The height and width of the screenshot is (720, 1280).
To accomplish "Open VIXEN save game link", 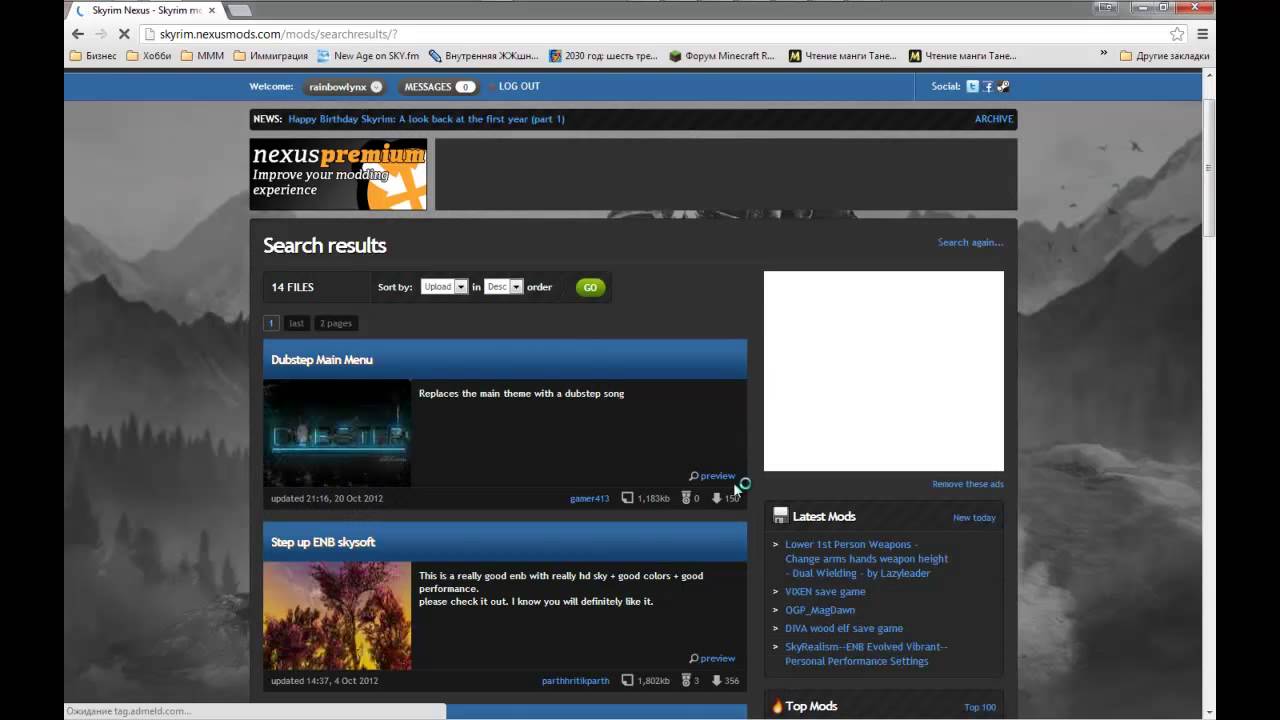I will coord(825,592).
